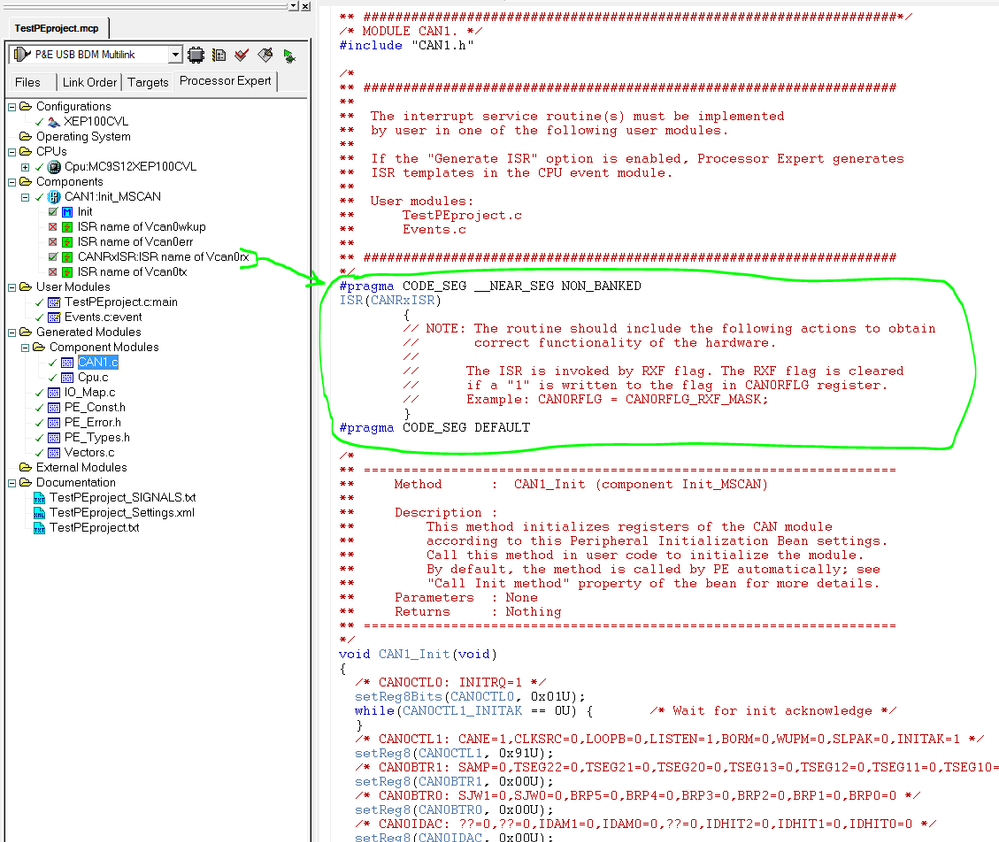Screen dimensions: 999x842
Task: Switch to the Files tab
Action: click(x=27, y=82)
